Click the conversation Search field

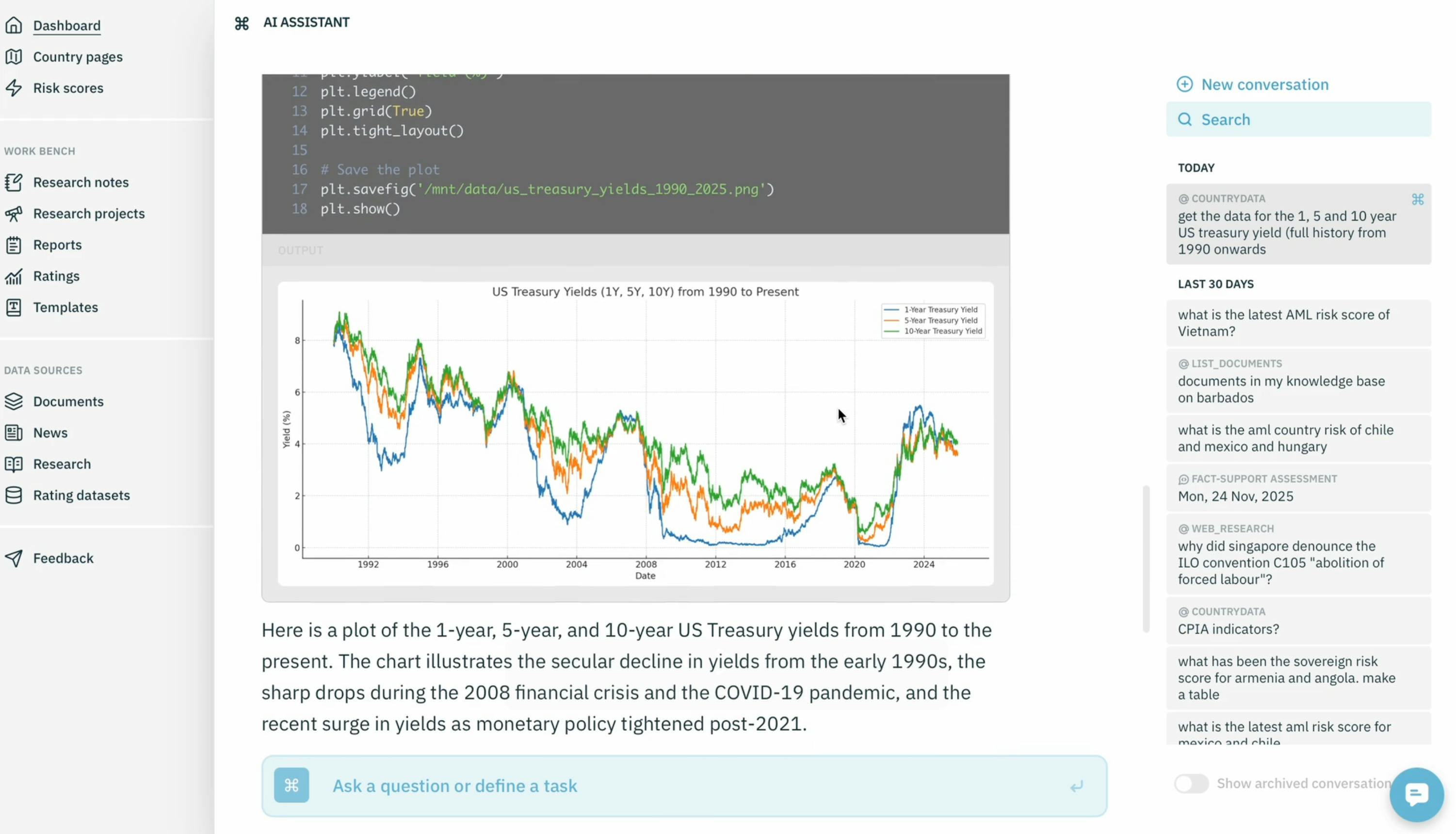click(1297, 119)
